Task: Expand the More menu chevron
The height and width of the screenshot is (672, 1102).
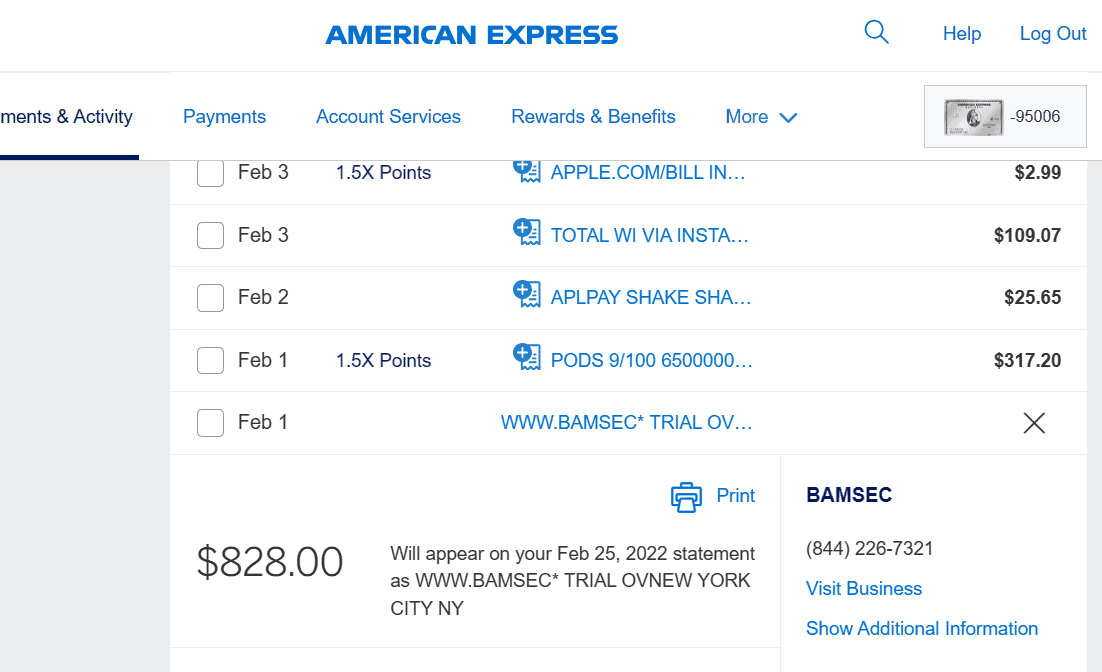Action: [789, 117]
